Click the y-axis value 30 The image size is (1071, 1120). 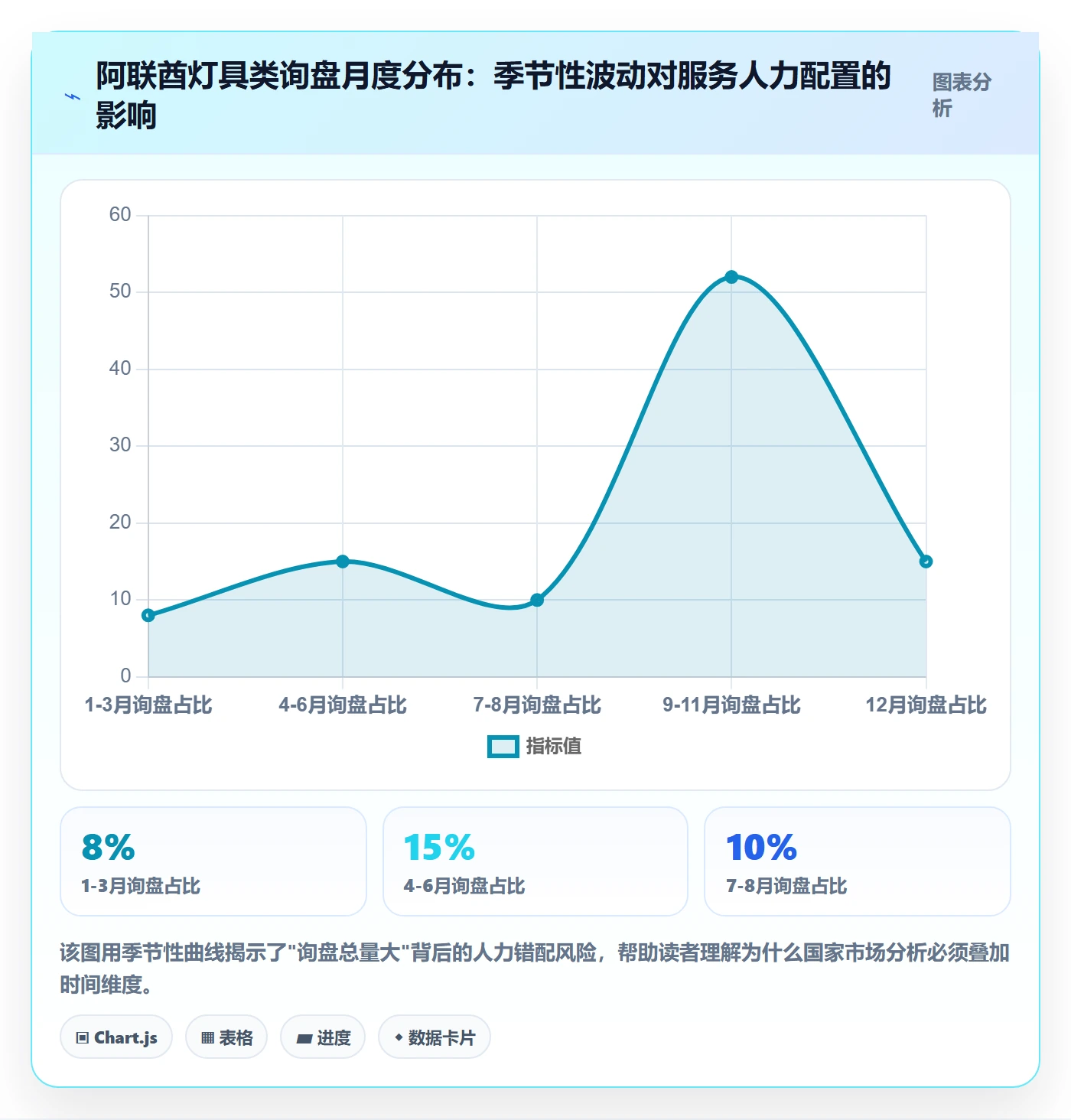(120, 445)
